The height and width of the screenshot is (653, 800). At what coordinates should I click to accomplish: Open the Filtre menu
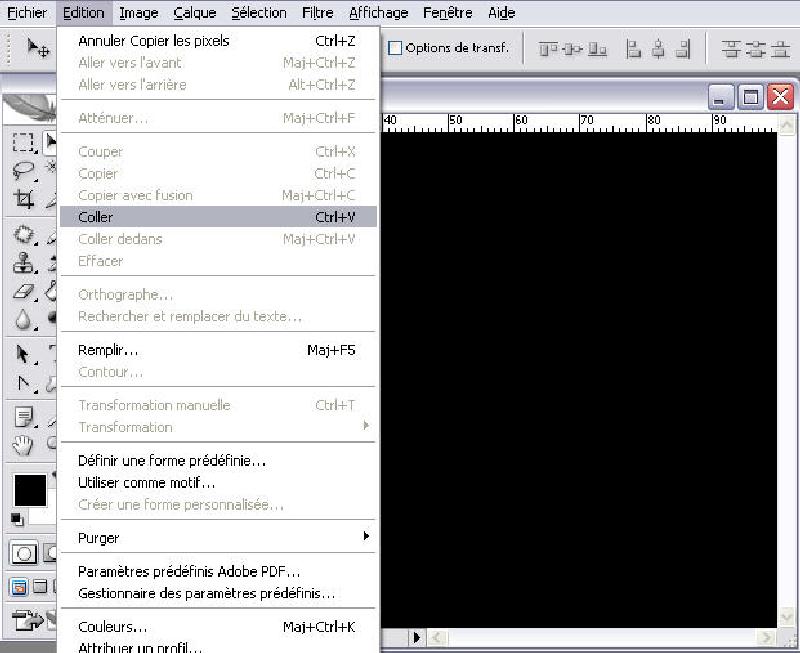[317, 13]
